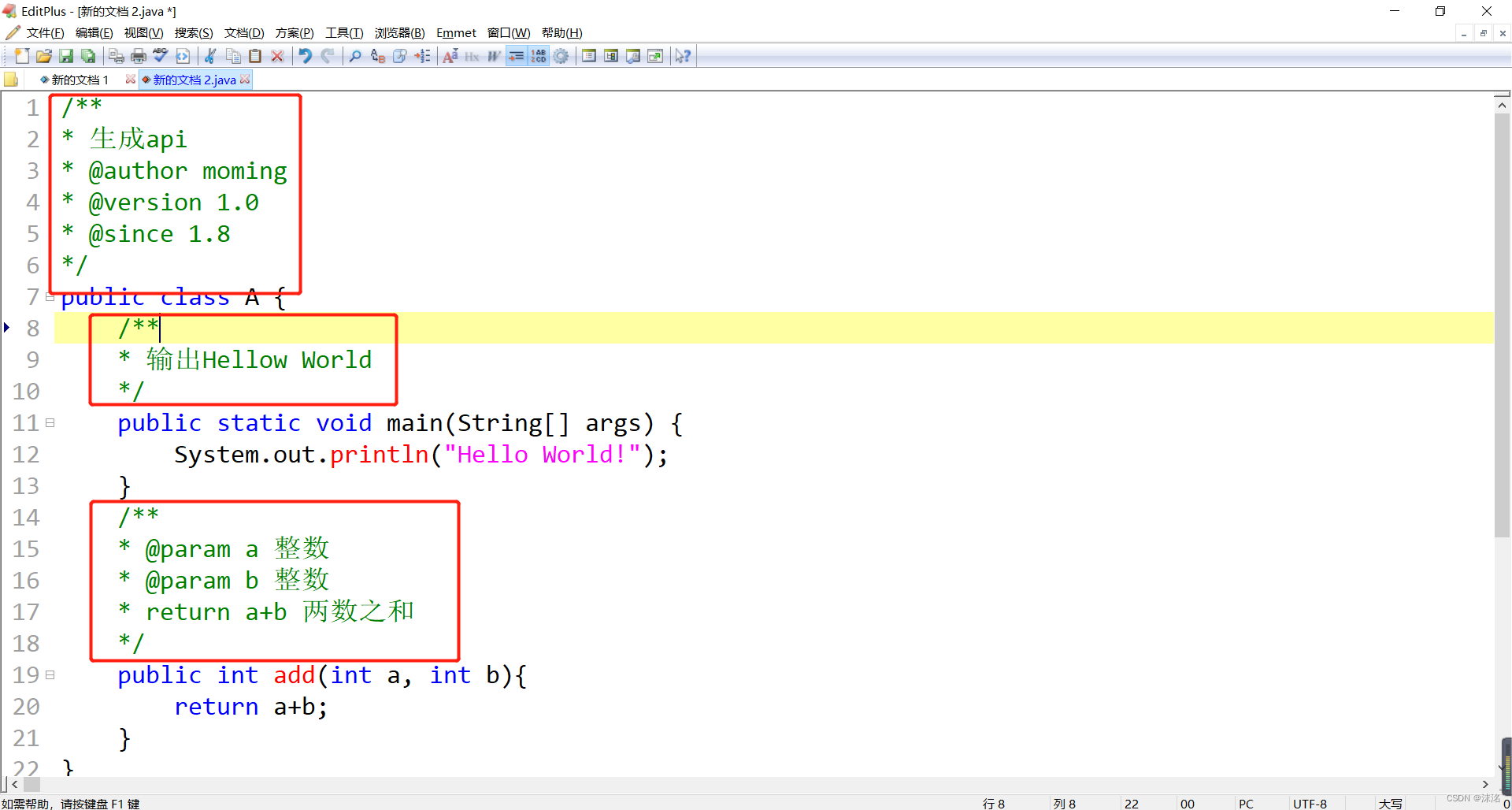Open Find with the magnifier icon
The height and width of the screenshot is (810, 1512).
coord(356,56)
